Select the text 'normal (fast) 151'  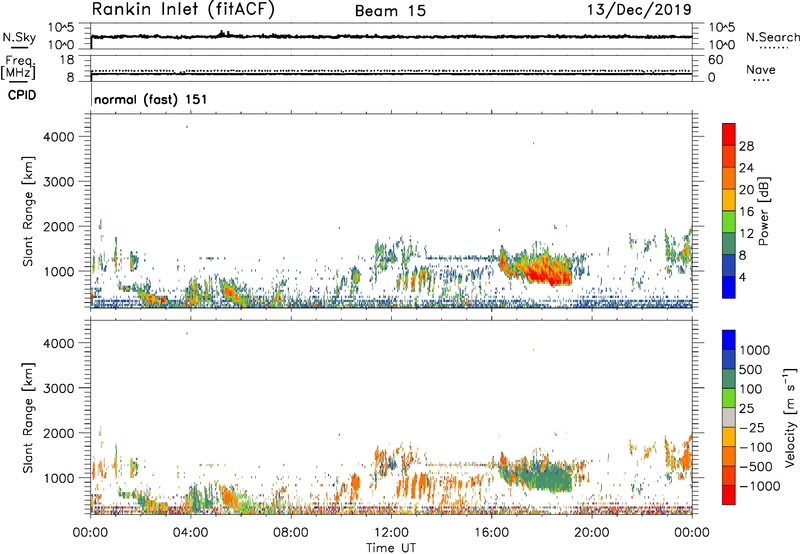pyautogui.click(x=151, y=99)
